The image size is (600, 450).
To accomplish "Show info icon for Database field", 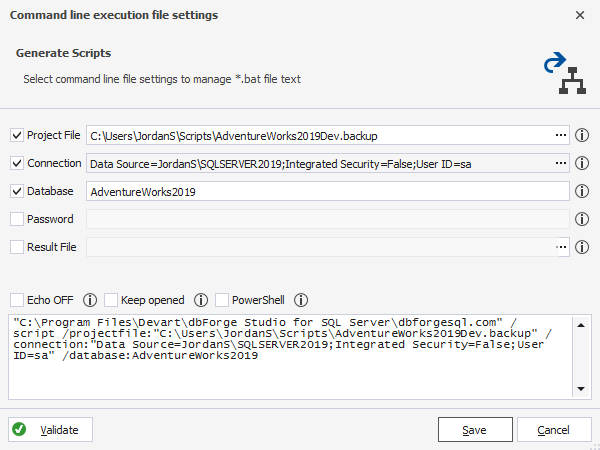I will point(582,191).
